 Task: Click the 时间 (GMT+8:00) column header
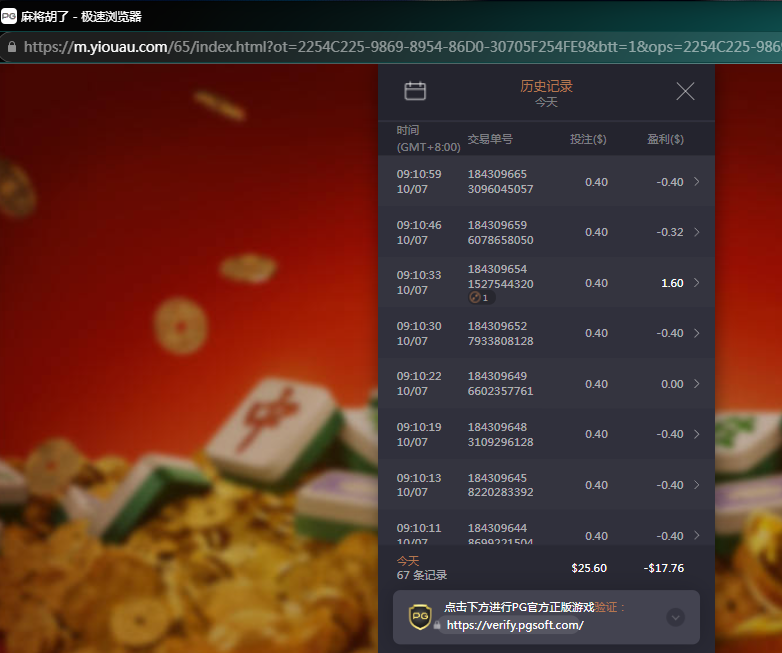tap(428, 139)
